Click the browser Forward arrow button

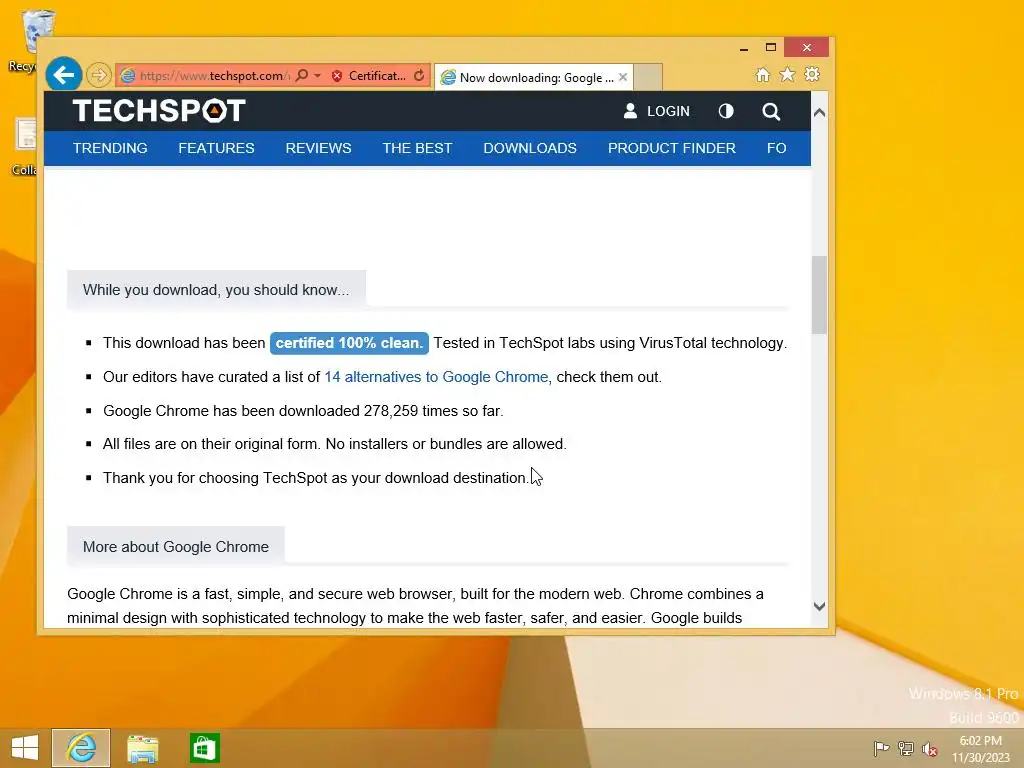coord(99,76)
